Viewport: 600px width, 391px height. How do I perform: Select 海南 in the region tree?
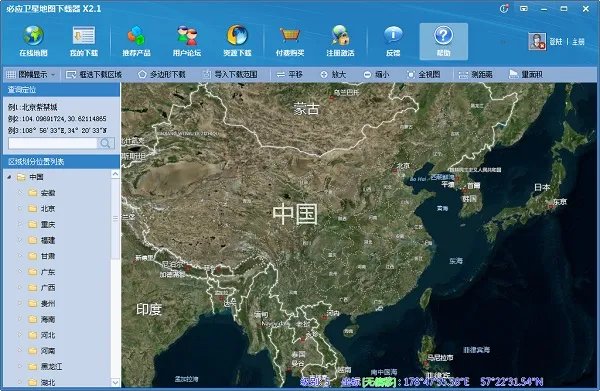[x=48, y=319]
